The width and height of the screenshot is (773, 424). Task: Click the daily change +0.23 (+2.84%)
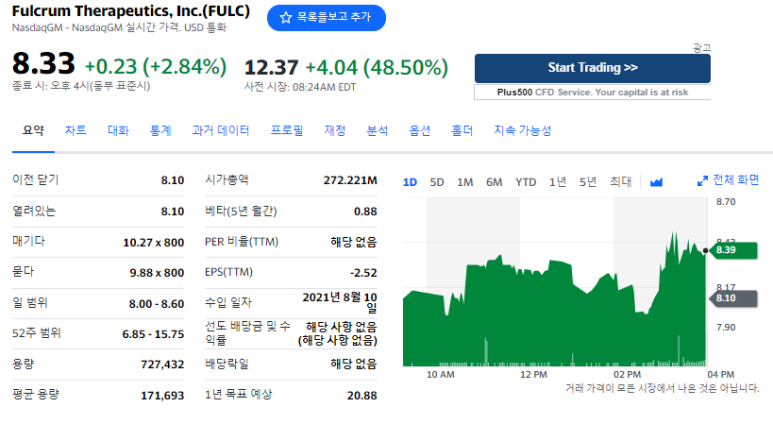point(156,67)
